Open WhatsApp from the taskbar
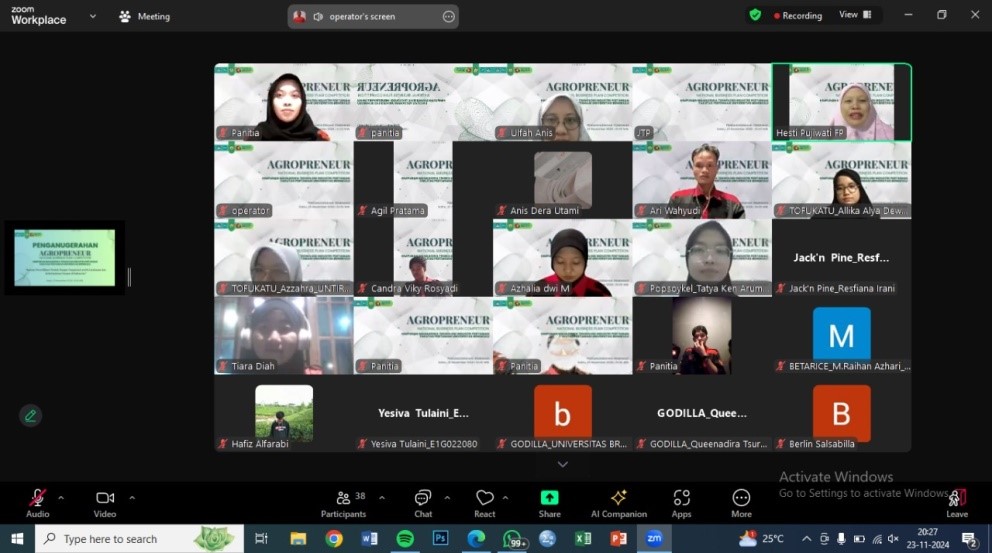This screenshot has width=992, height=553. coord(512,538)
